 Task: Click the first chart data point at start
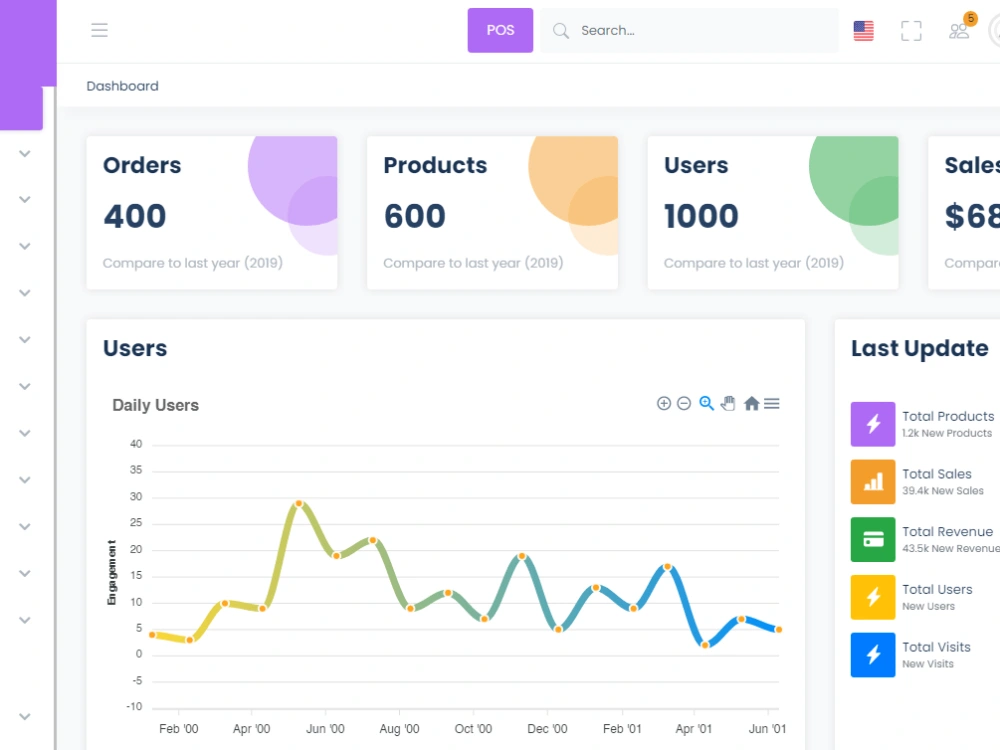pos(152,635)
